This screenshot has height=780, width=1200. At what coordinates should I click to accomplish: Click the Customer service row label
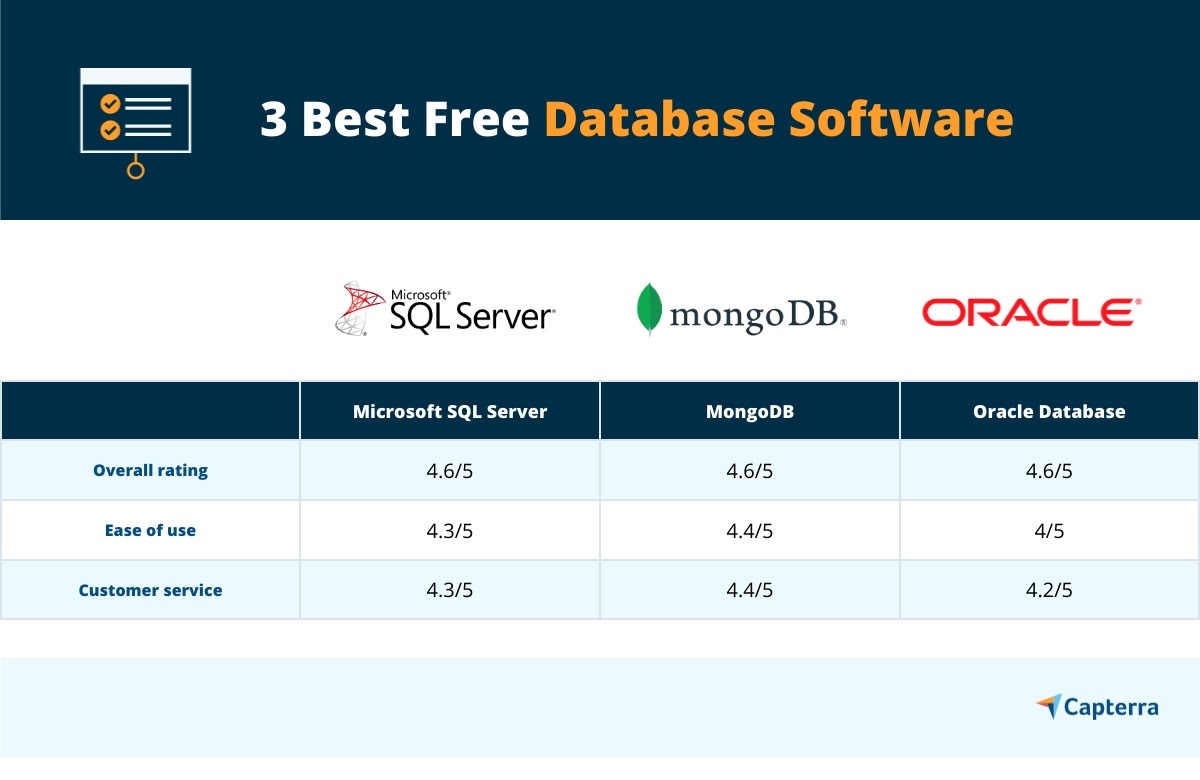click(x=150, y=590)
